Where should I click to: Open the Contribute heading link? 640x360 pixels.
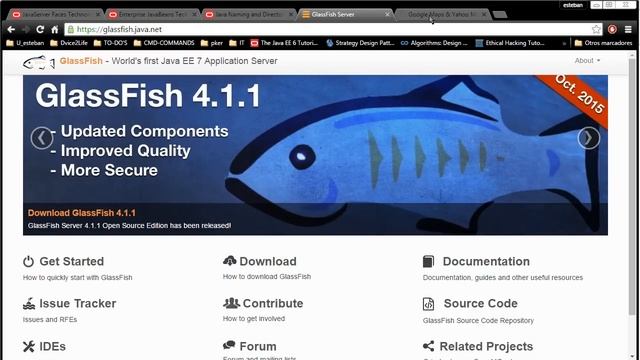[x=273, y=304]
